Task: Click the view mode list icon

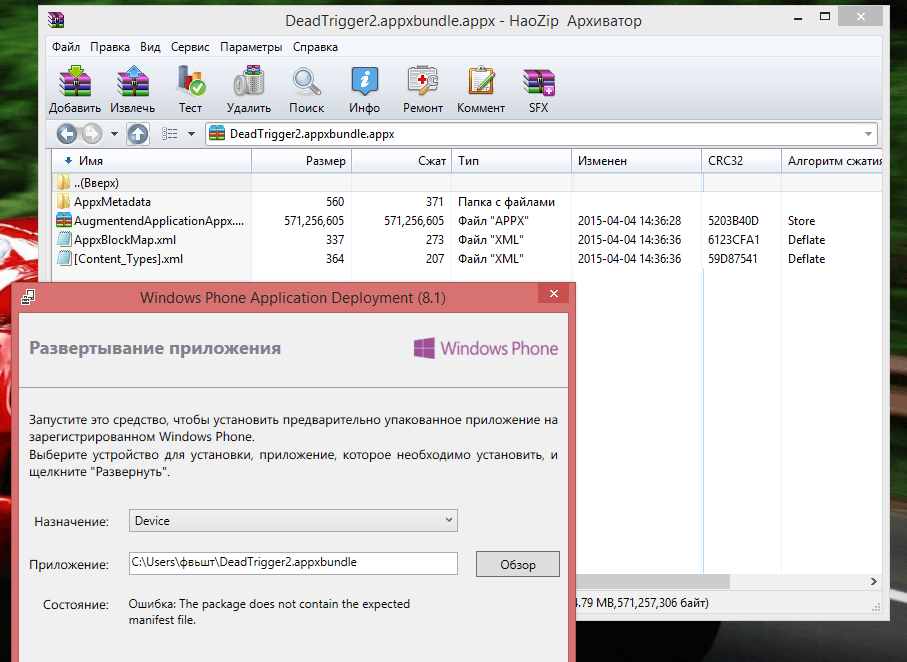Action: click(x=169, y=134)
